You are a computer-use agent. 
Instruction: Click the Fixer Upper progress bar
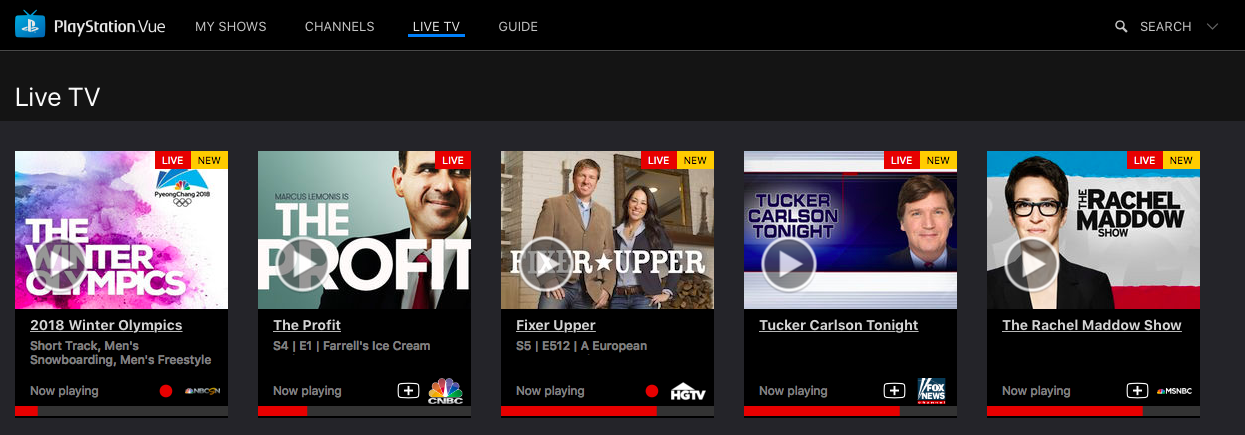[x=607, y=411]
